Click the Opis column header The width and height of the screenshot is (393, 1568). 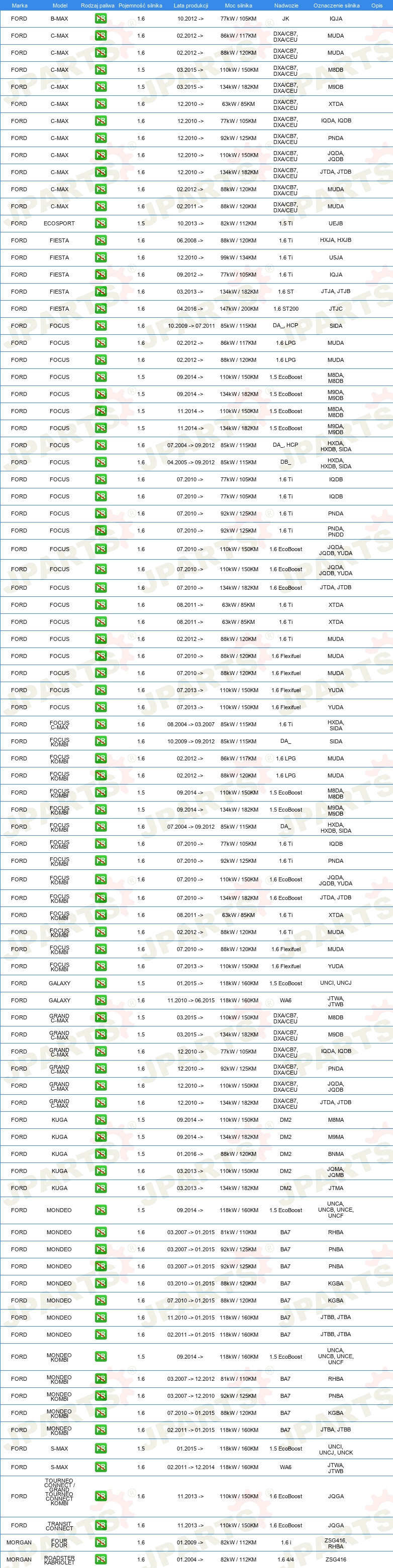tap(377, 6)
